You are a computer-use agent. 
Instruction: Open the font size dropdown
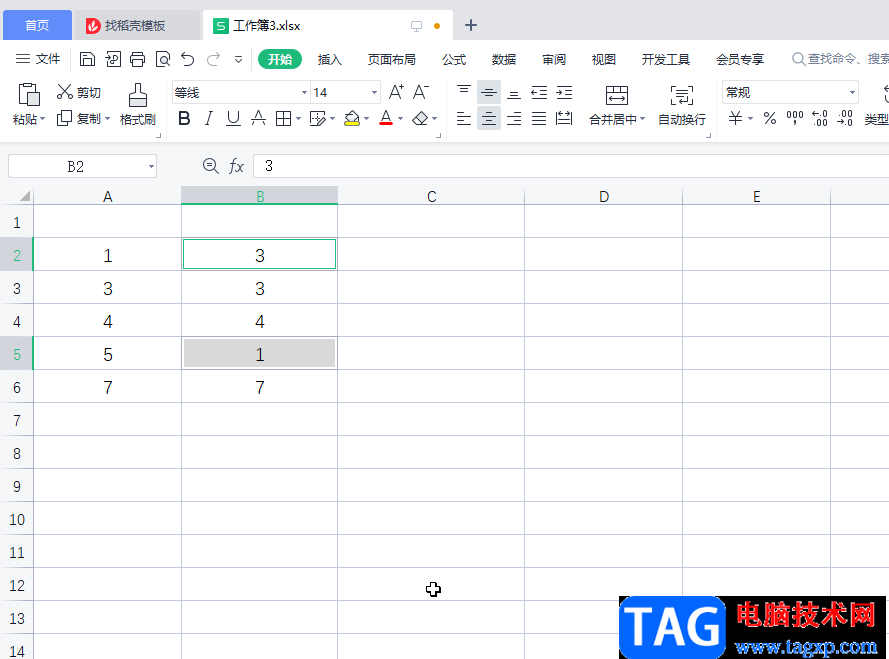pyautogui.click(x=374, y=92)
